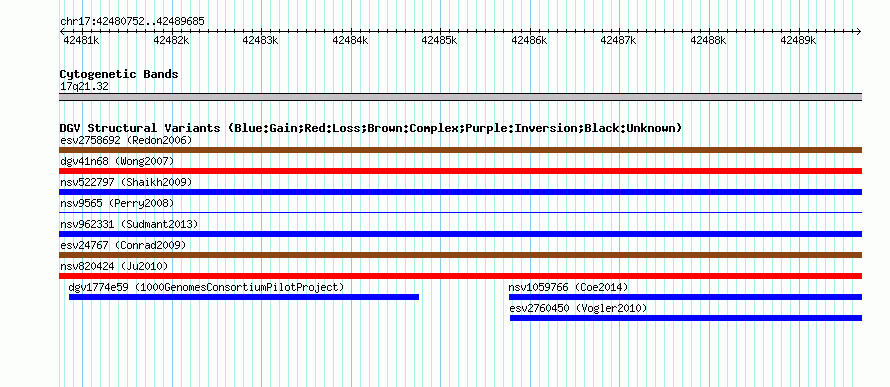Click the 42485k ruler mark
This screenshot has width=890, height=387.
click(440, 40)
